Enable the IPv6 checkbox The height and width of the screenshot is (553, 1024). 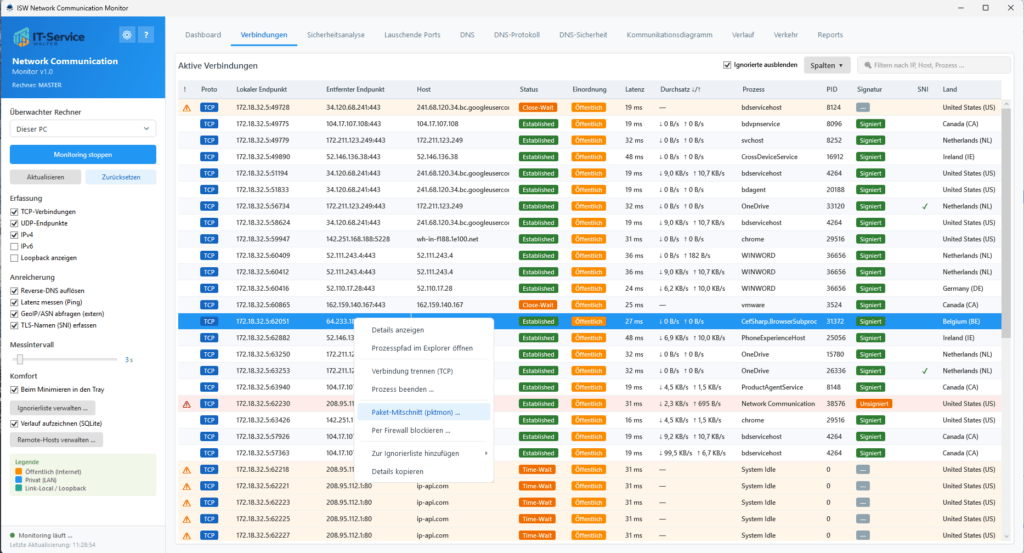[x=14, y=247]
